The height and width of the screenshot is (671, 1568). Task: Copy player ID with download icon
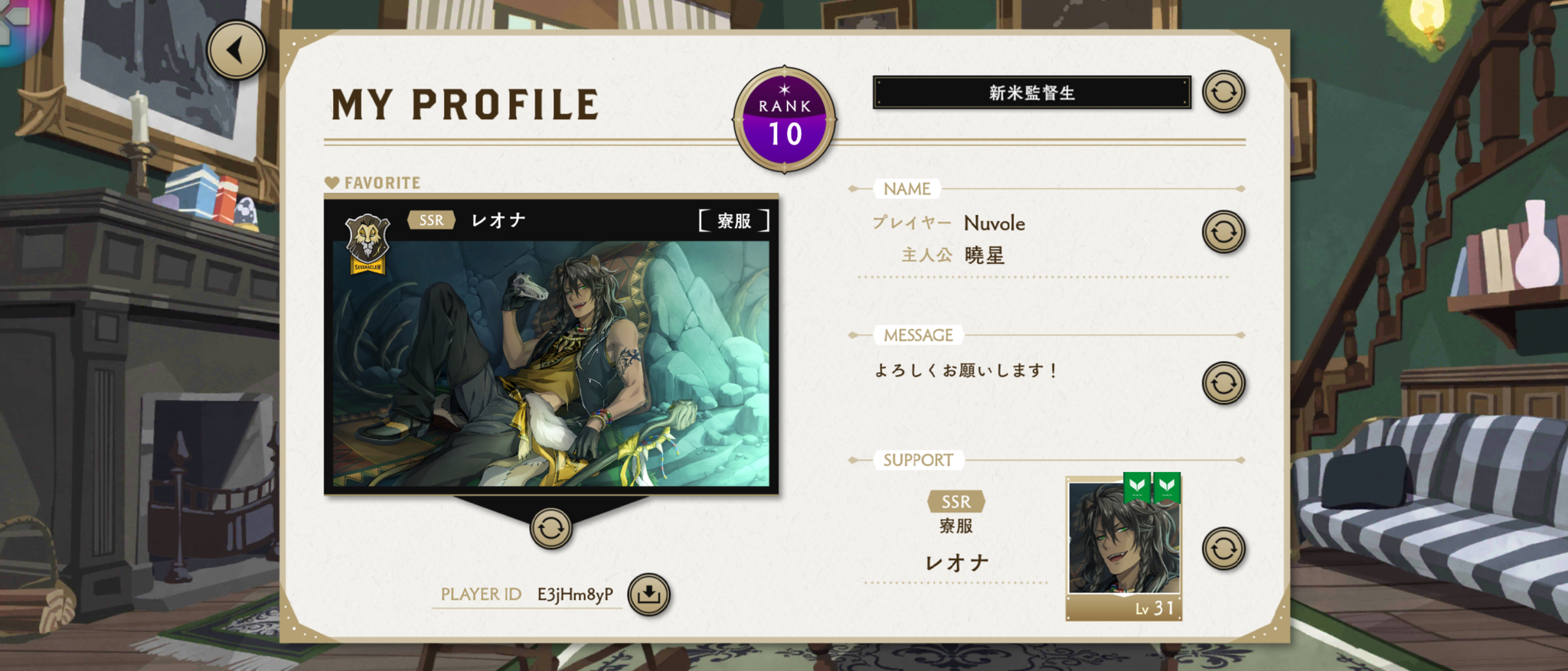click(648, 594)
